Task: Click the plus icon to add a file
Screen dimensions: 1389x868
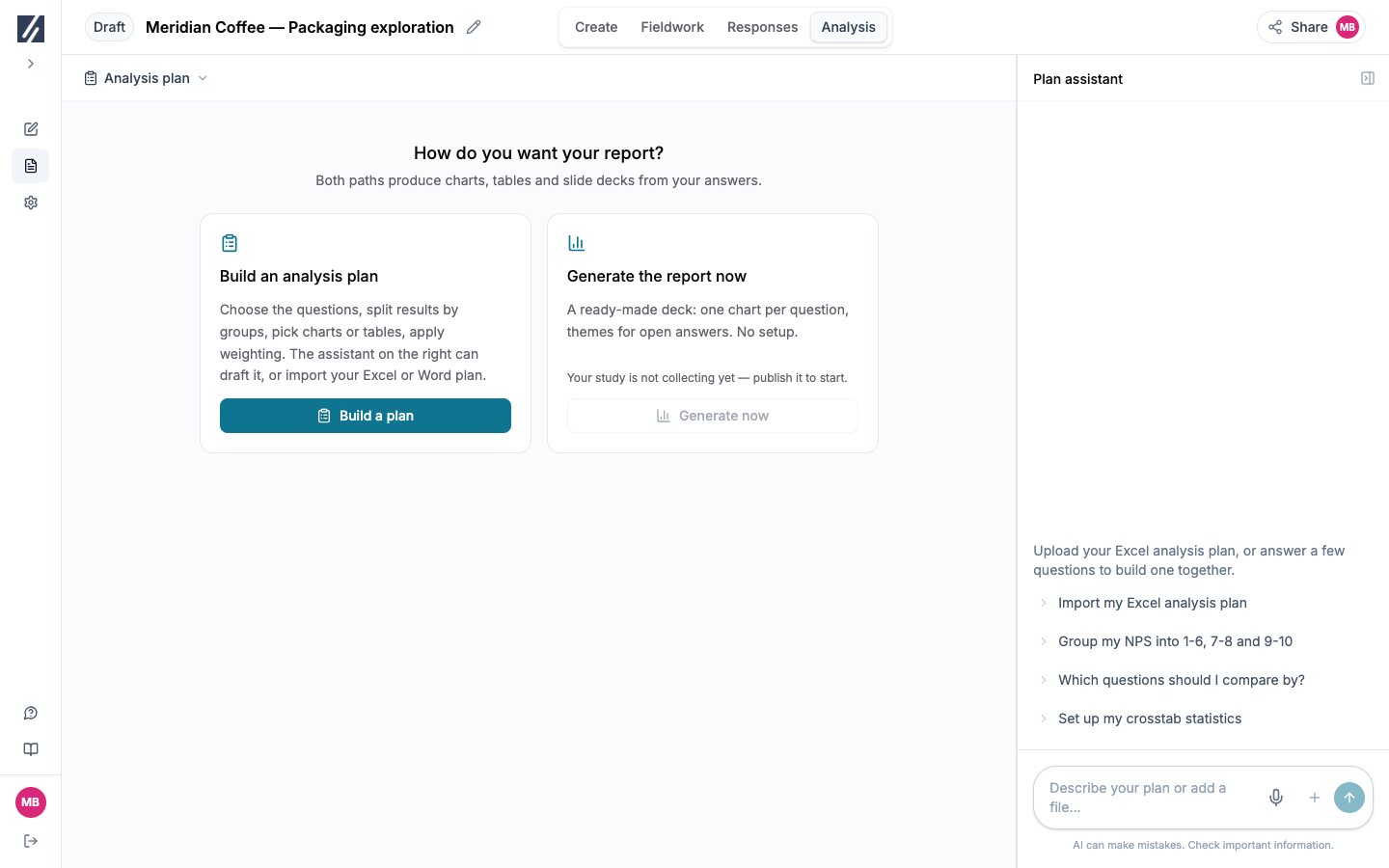Action: tap(1314, 798)
